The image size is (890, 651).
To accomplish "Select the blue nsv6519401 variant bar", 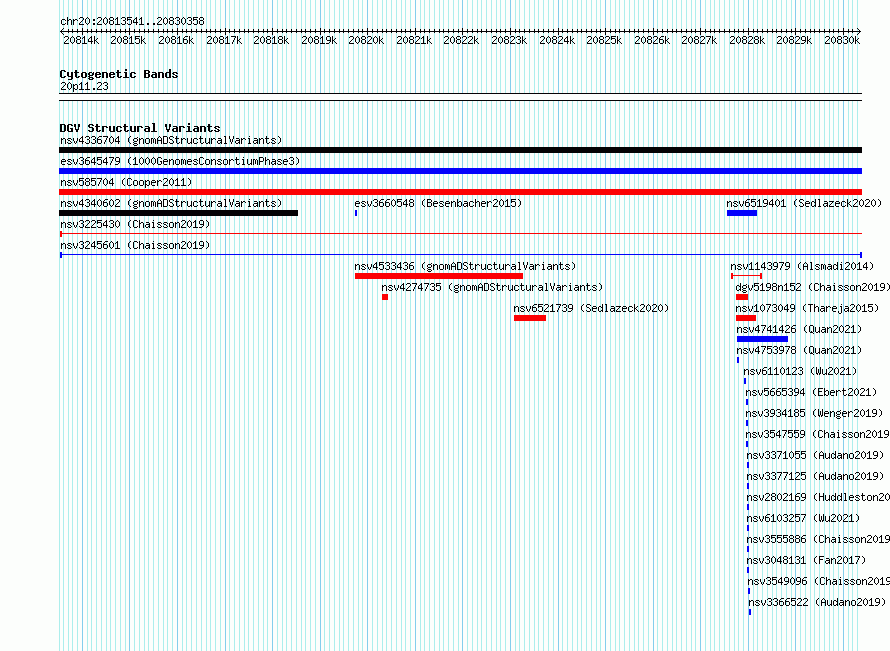I will point(742,213).
